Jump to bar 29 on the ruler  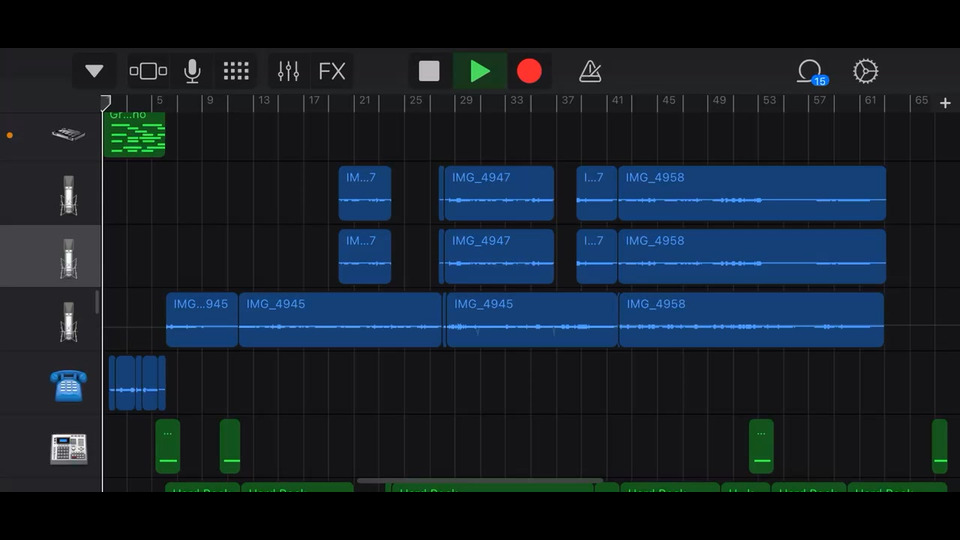(467, 100)
